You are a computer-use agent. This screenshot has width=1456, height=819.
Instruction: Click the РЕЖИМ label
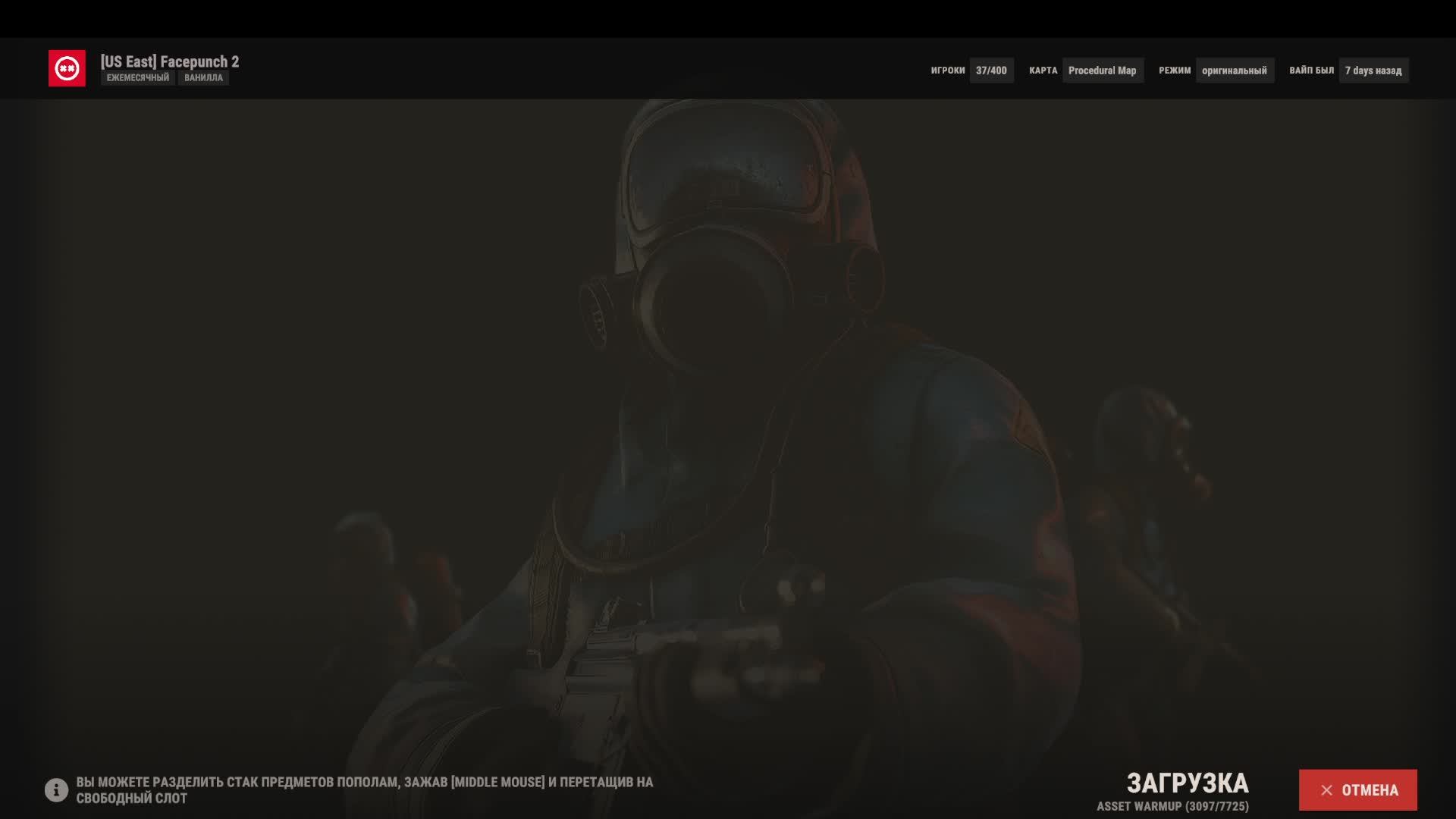click(1175, 71)
